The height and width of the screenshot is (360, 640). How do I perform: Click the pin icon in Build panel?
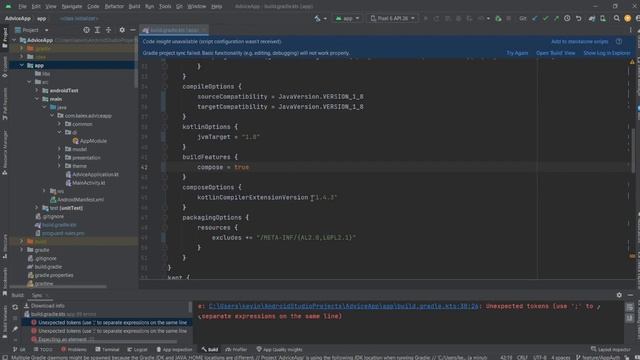[x=15, y=329]
